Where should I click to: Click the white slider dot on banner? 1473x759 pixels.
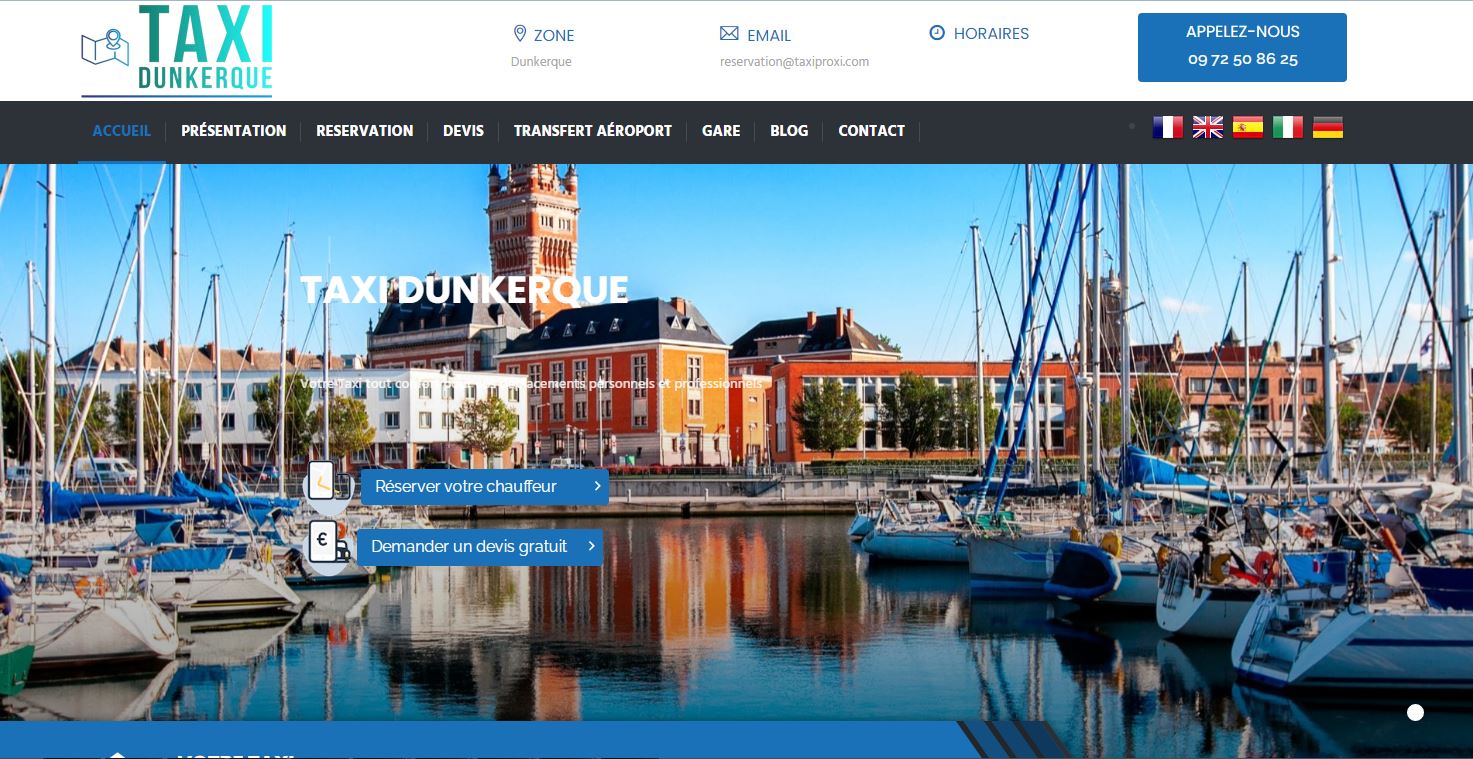(x=1415, y=712)
